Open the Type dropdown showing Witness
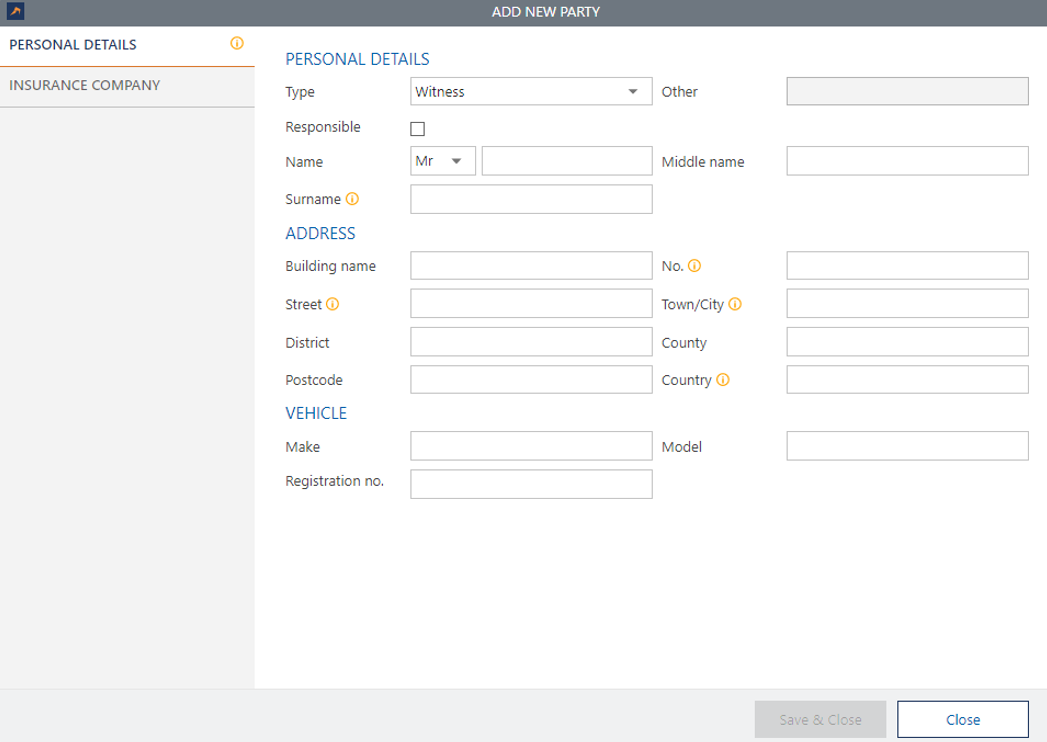 tap(531, 92)
